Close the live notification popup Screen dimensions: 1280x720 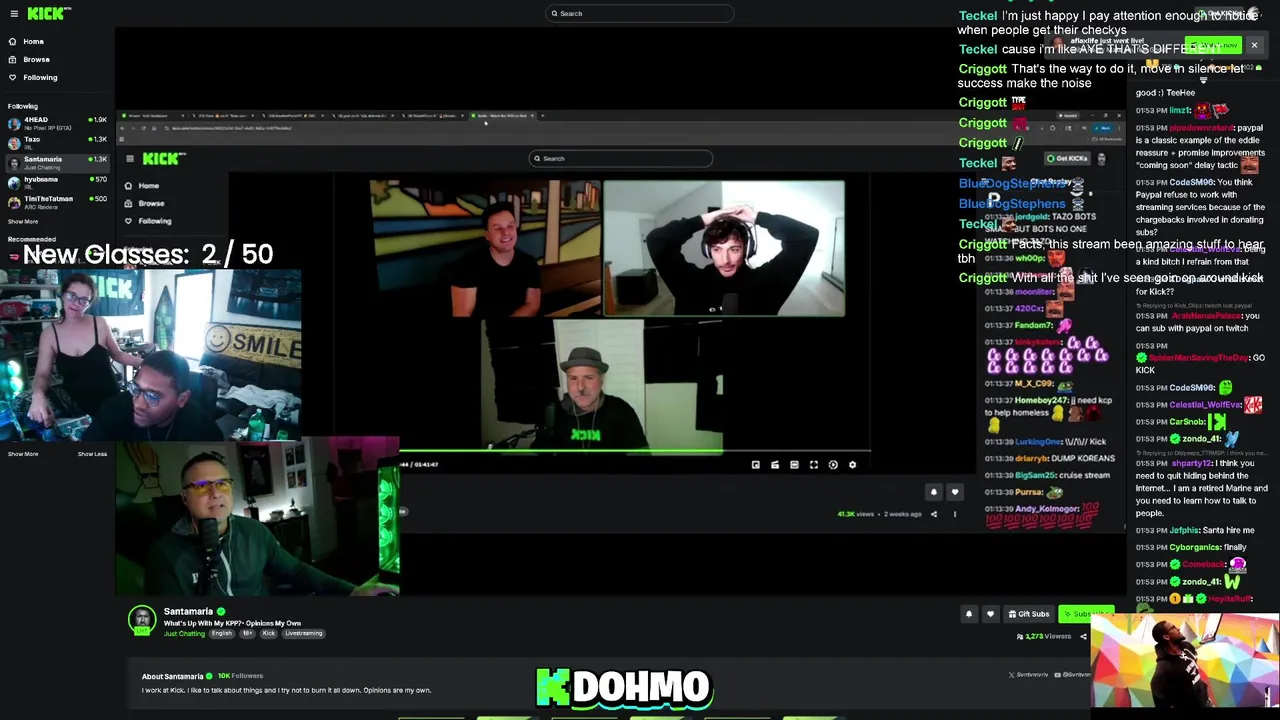1254,45
